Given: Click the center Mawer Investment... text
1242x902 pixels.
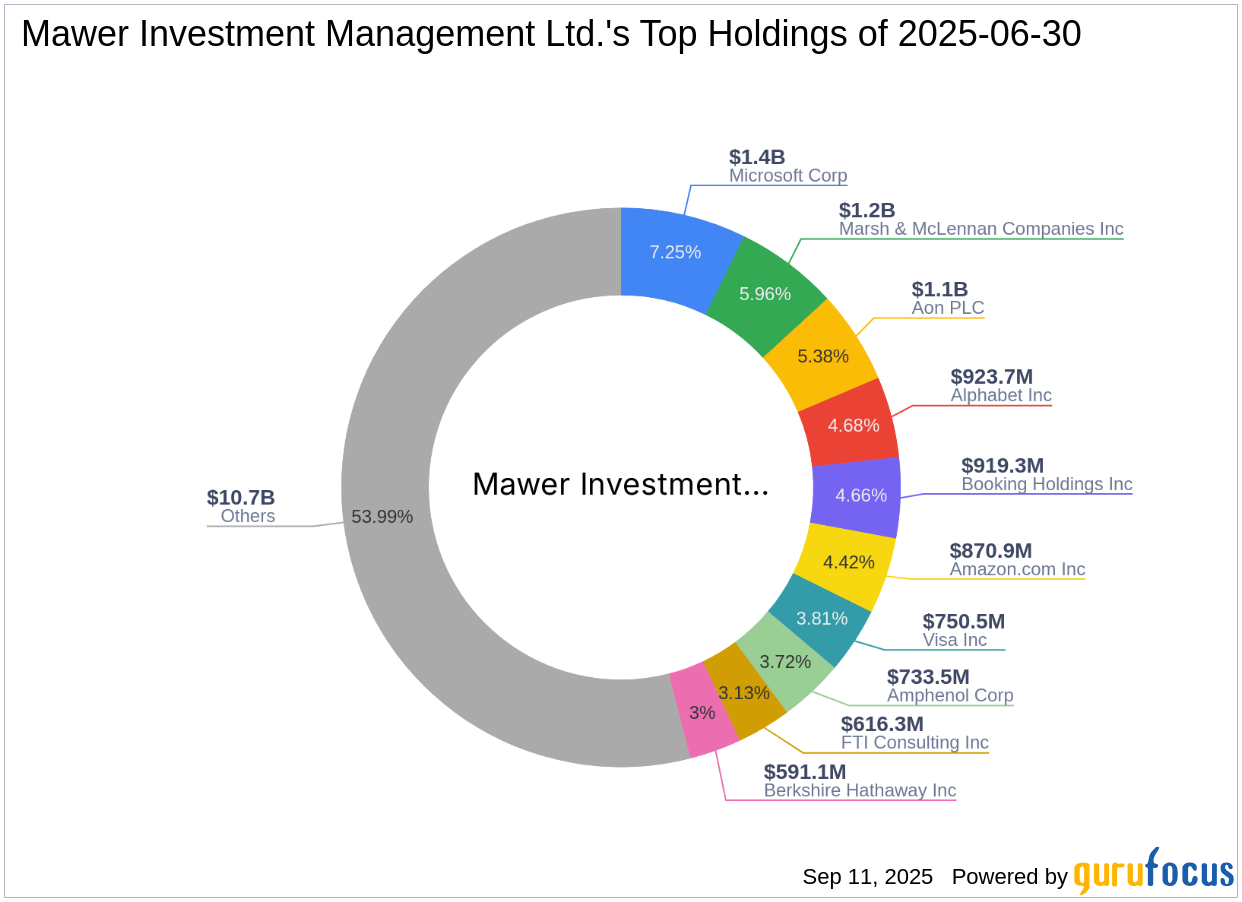Looking at the screenshot, I should pos(621,484).
